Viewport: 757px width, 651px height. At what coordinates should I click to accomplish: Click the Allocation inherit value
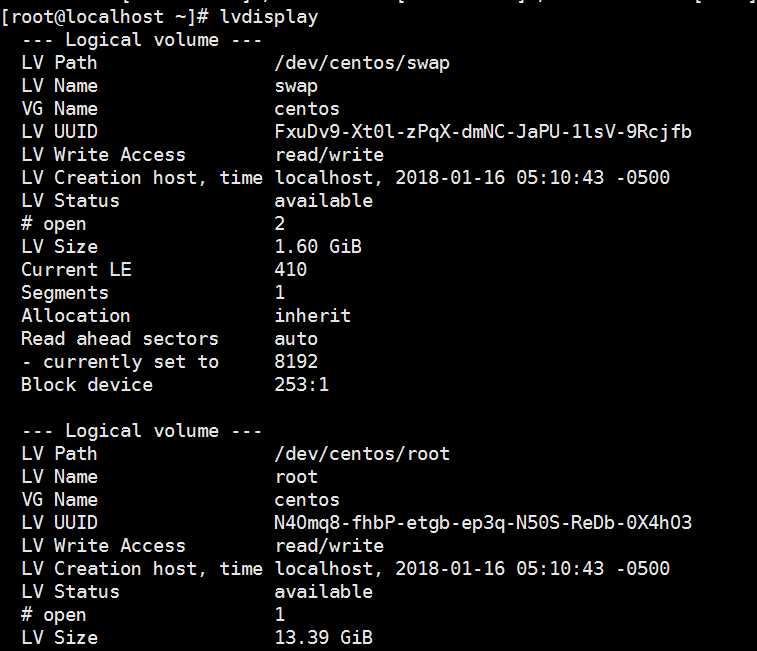(312, 315)
